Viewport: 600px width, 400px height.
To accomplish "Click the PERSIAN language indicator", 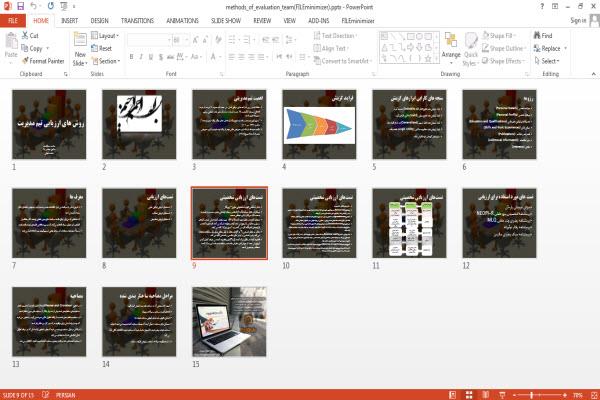I will click(x=65, y=395).
